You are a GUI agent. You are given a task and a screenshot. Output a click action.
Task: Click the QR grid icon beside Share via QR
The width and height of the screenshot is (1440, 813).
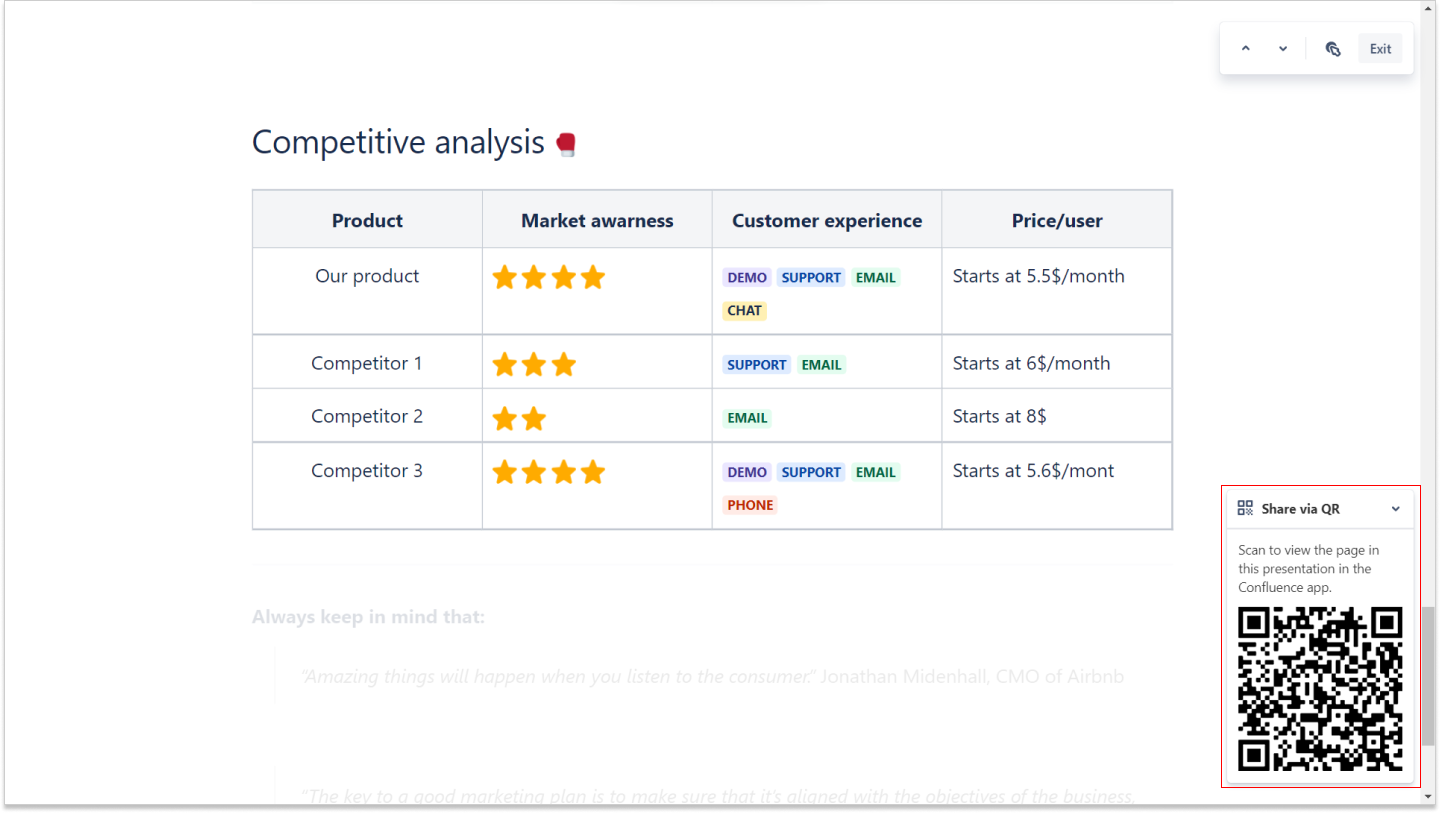(x=1245, y=508)
